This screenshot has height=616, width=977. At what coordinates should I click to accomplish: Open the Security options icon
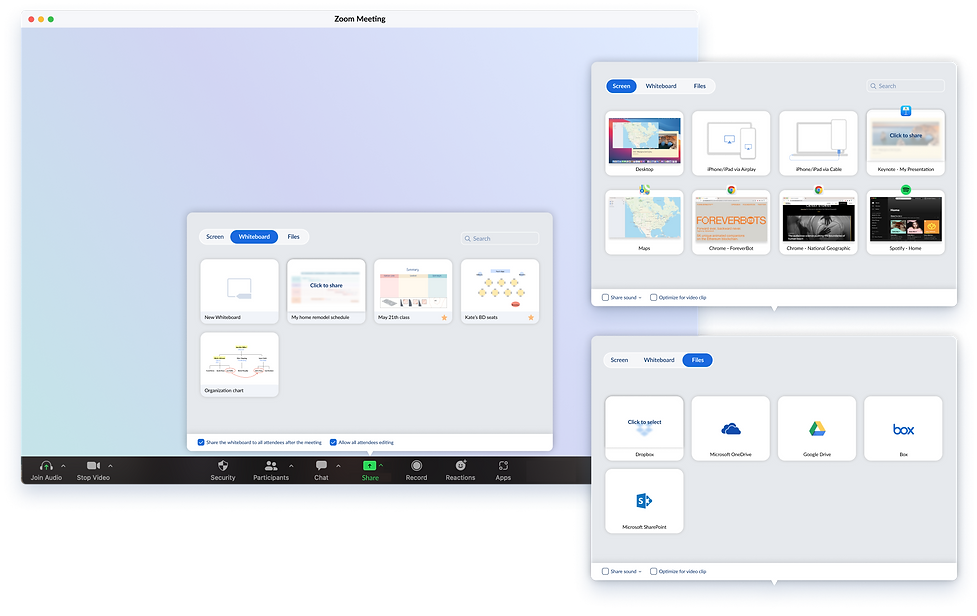click(222, 466)
